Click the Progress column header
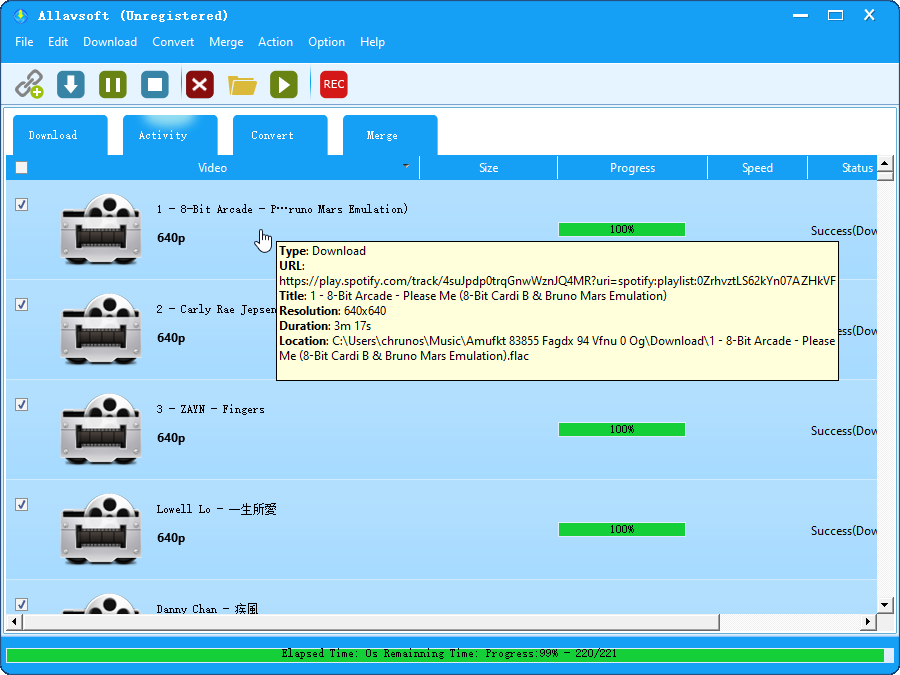The width and height of the screenshot is (900, 675). coord(632,168)
